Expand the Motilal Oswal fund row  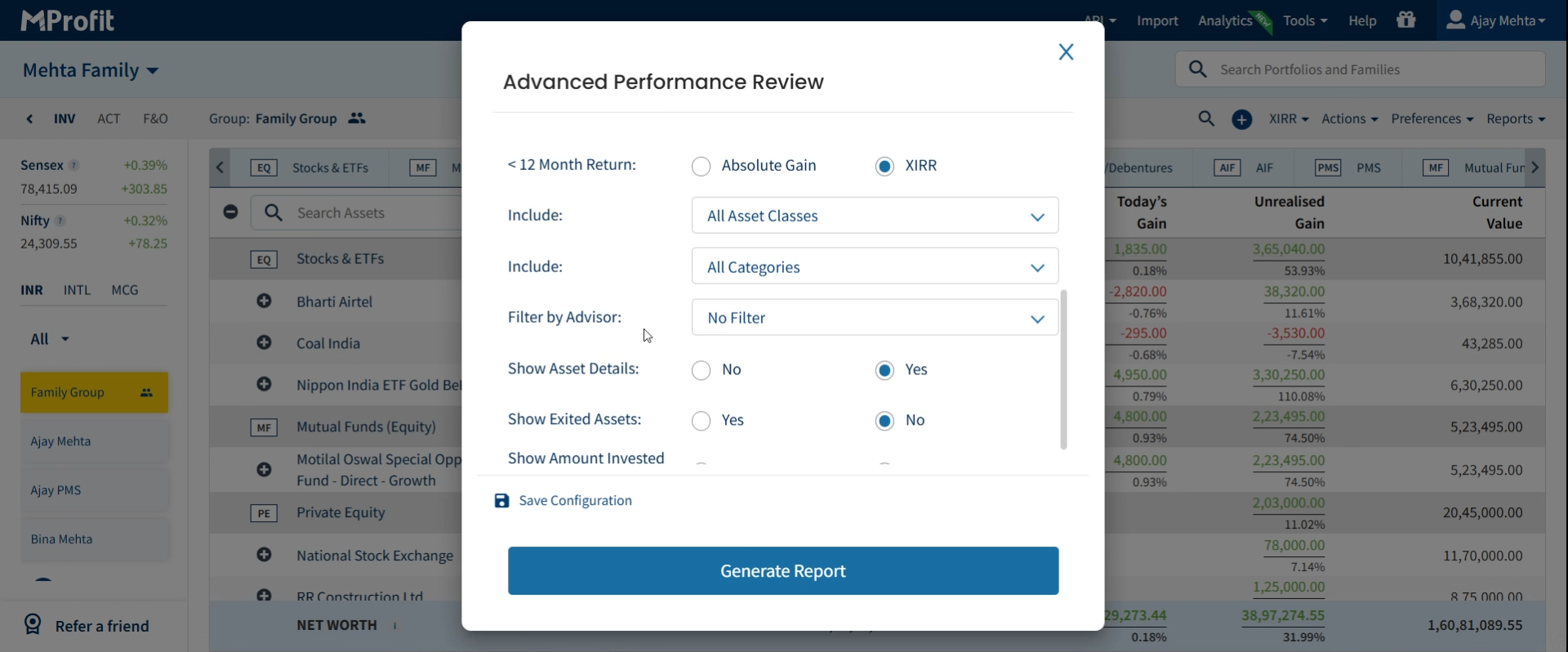(x=264, y=470)
